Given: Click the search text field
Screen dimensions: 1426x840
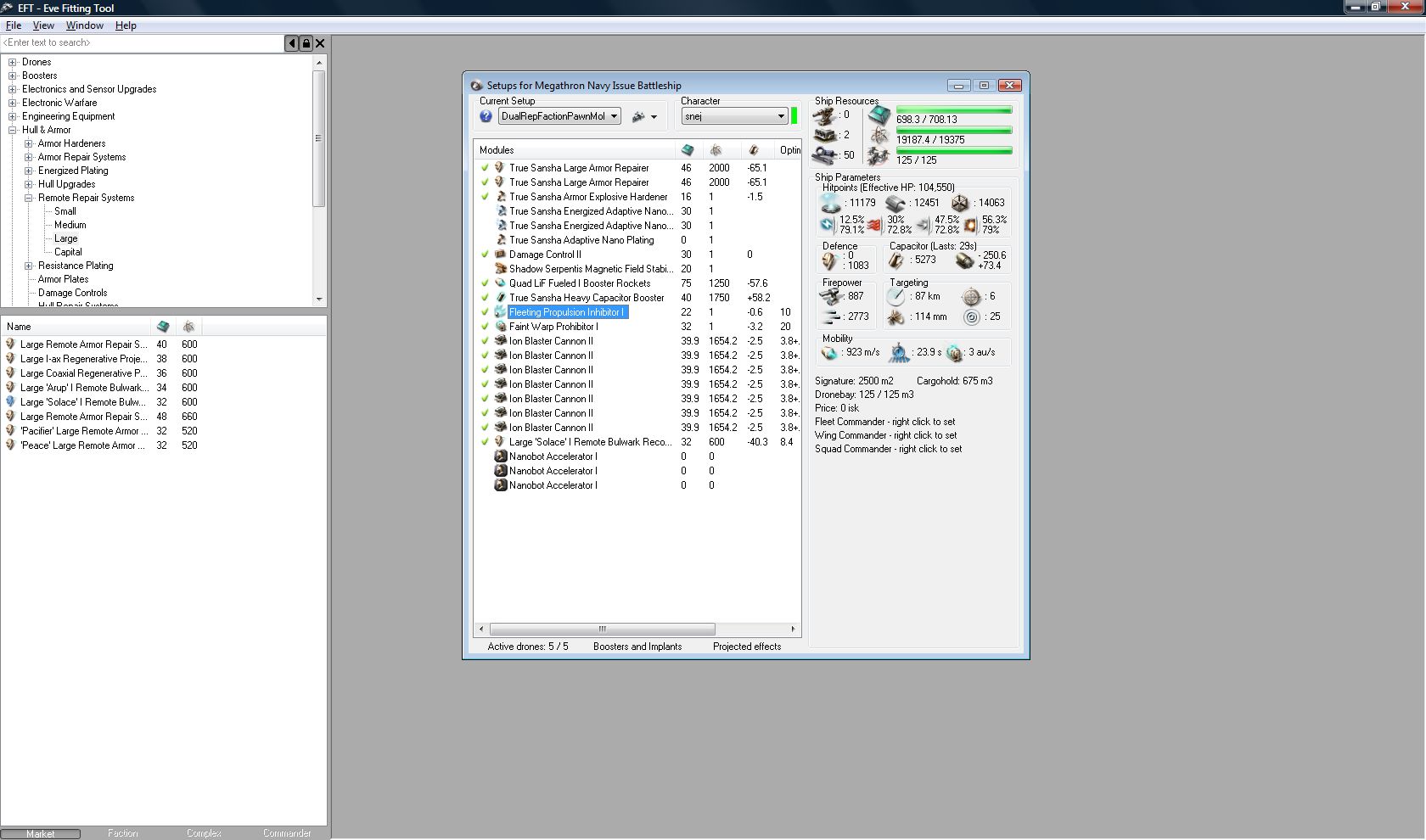Looking at the screenshot, I should (x=143, y=42).
